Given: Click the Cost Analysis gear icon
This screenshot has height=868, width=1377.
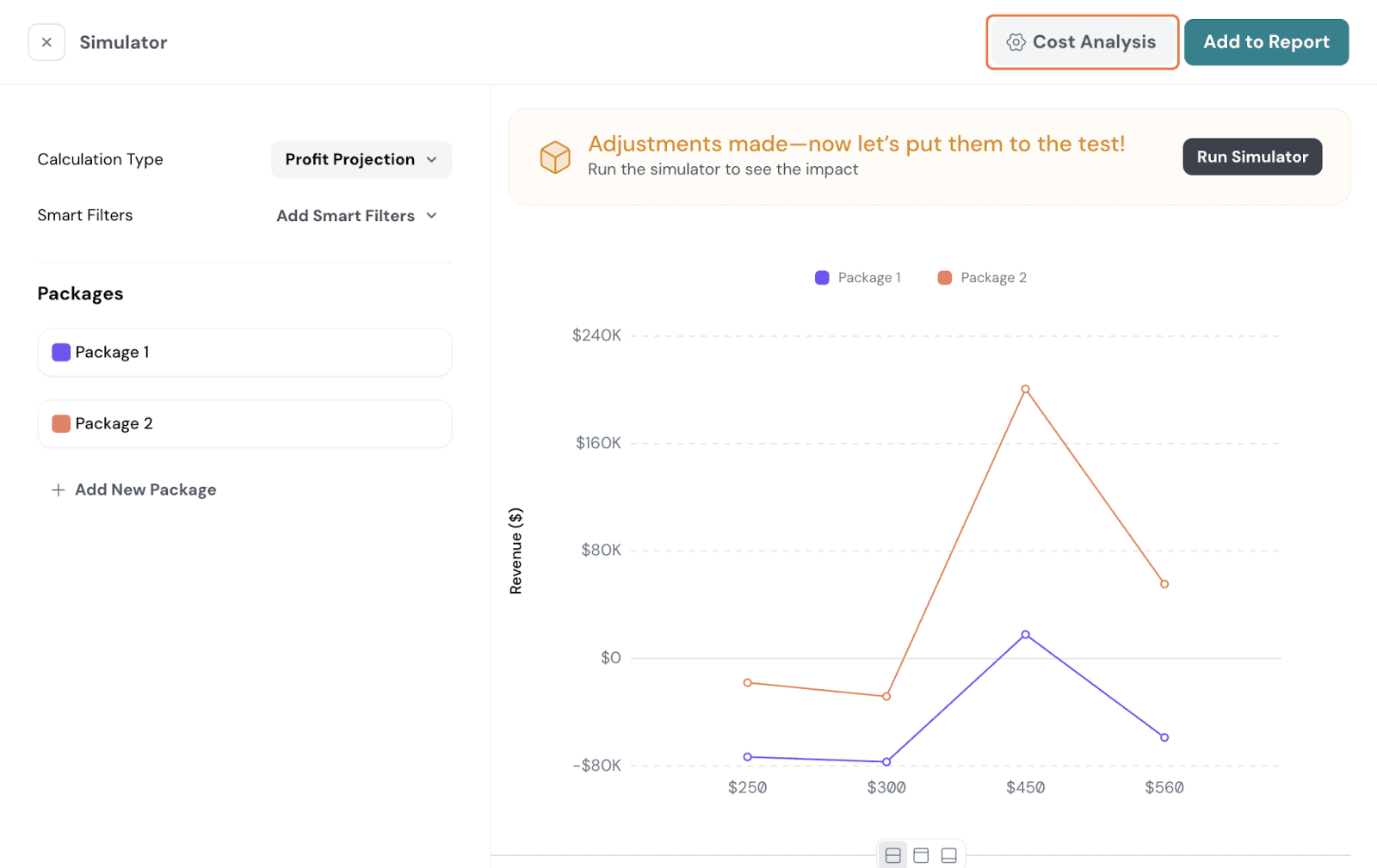Looking at the screenshot, I should tap(1016, 42).
